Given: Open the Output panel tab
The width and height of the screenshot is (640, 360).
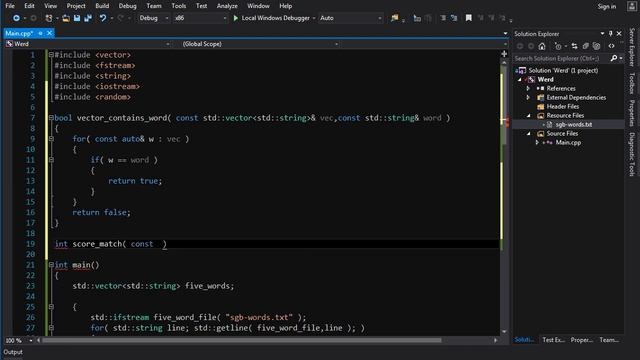Looking at the screenshot, I should (13, 352).
